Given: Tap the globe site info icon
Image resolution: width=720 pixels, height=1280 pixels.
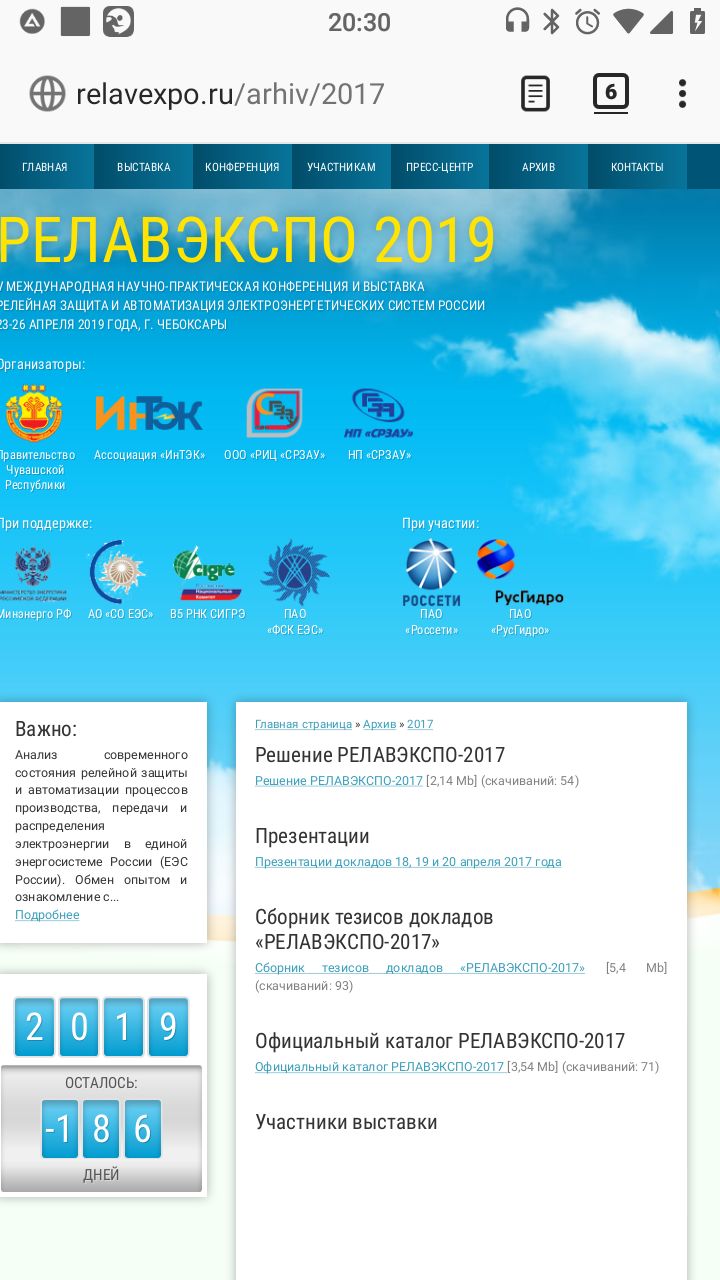Looking at the screenshot, I should [47, 94].
